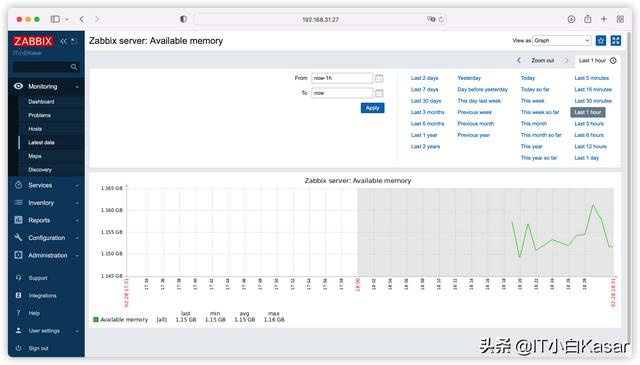Click the Zoom out button
Image resolution: width=640 pixels, height=365 pixels.
point(542,60)
